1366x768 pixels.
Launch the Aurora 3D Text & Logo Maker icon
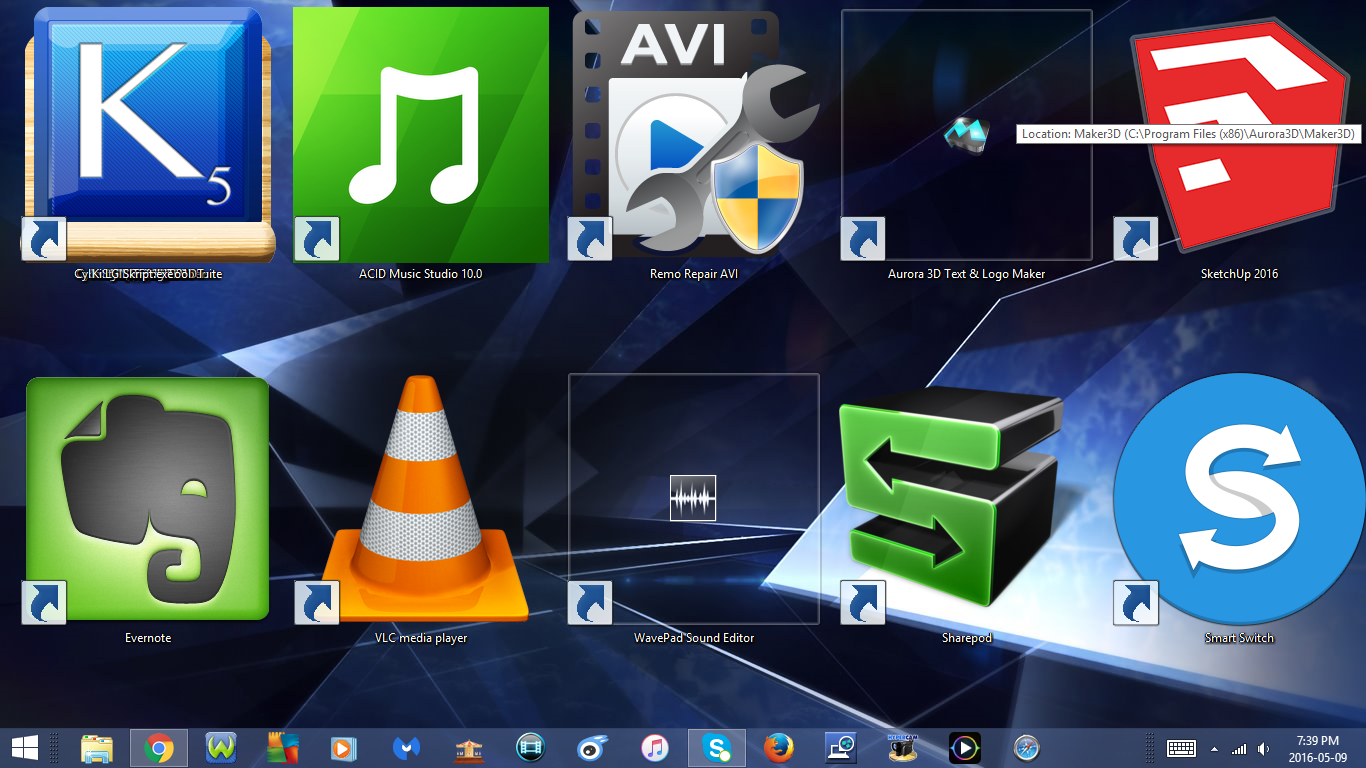coord(967,133)
